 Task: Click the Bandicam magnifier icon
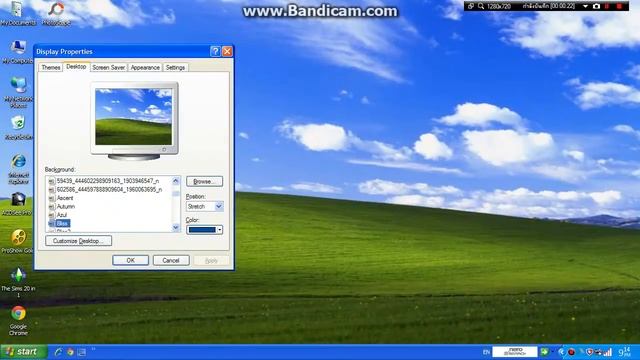click(x=481, y=6)
